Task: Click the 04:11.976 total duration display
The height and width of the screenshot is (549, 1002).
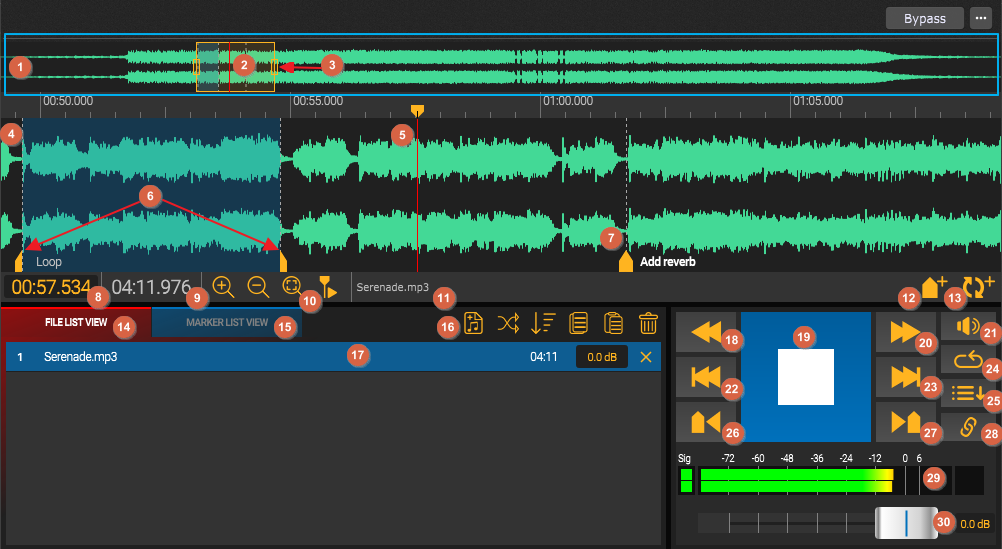Action: click(x=151, y=287)
